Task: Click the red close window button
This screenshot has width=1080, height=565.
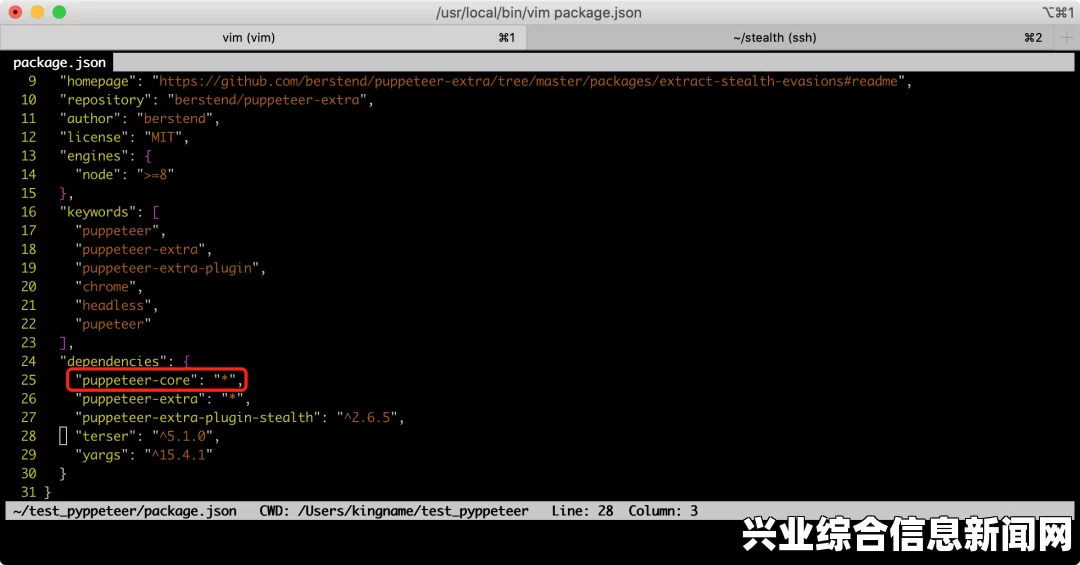Action: click(x=15, y=12)
